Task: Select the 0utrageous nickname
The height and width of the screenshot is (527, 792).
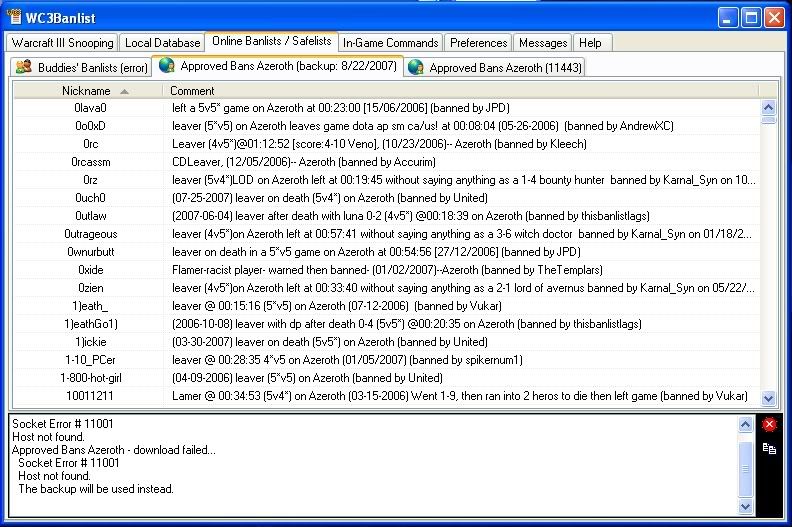Action: [x=90, y=234]
